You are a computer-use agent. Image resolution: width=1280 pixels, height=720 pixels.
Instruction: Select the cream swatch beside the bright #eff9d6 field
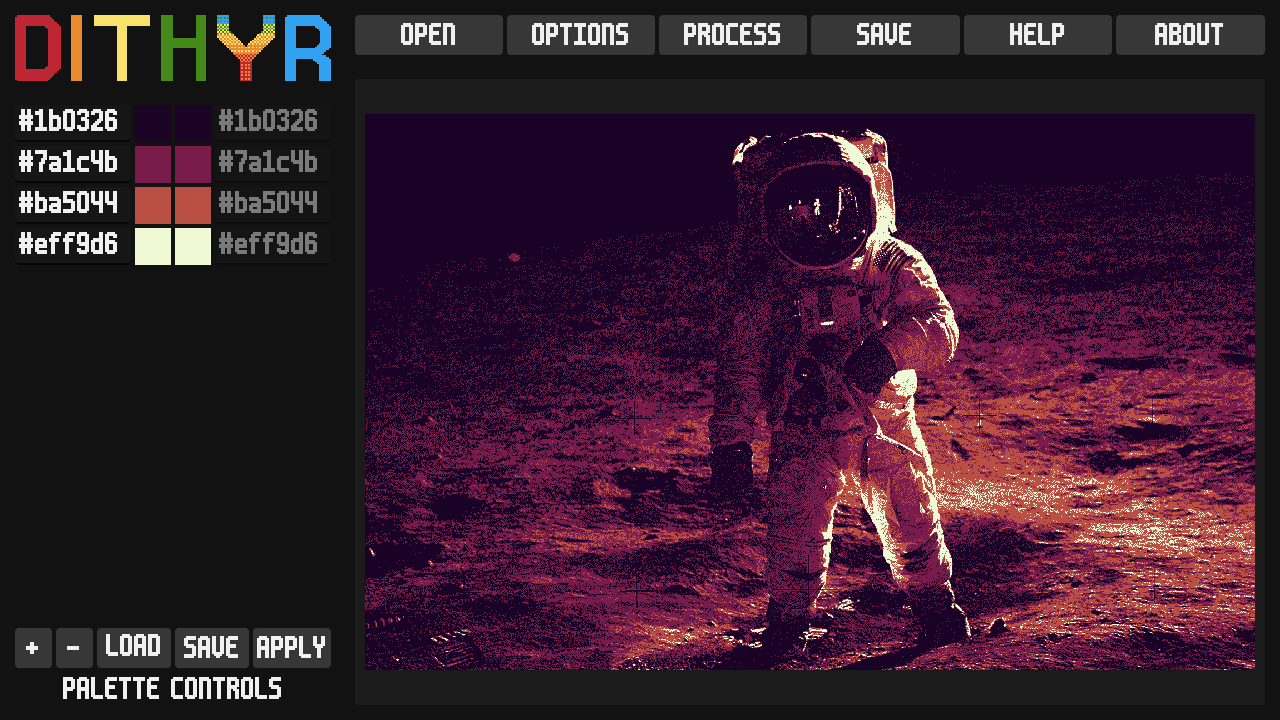[153, 246]
